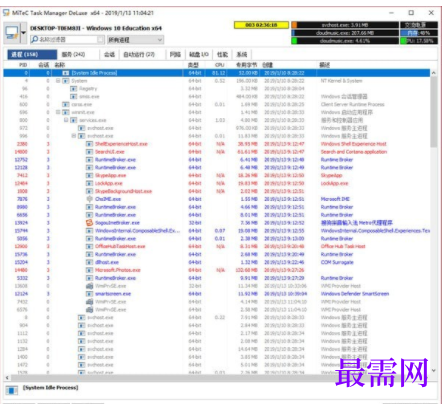Sort by the CPU column header
Viewport: 447px width, 404px height.
(220, 65)
